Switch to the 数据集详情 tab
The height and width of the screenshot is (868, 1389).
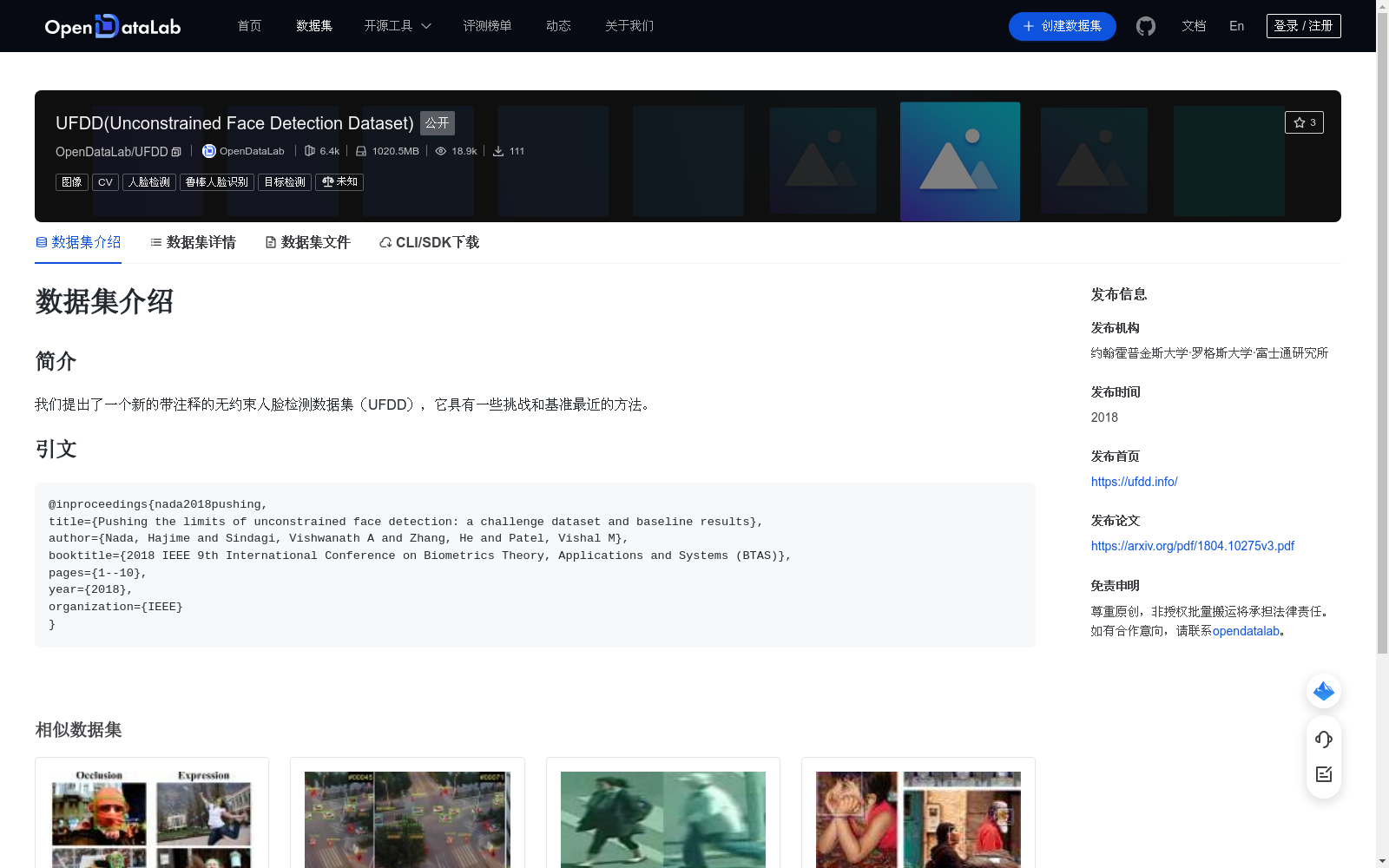(193, 242)
